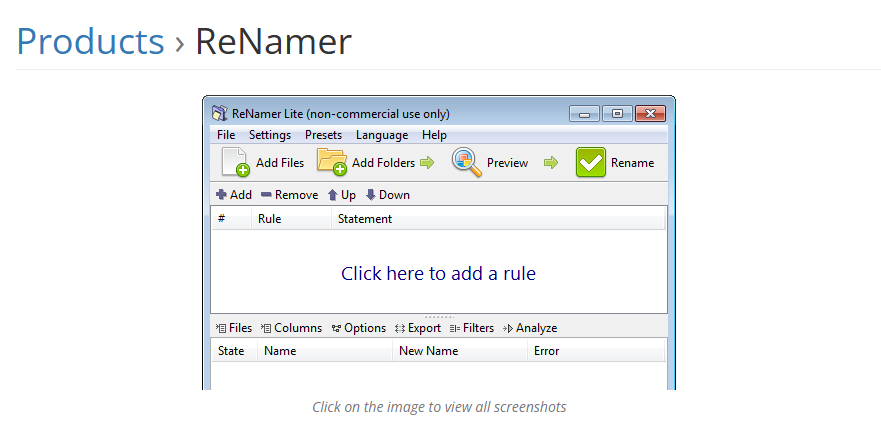Sort by Error column header
Image resolution: width=881 pixels, height=432 pixels.
pos(596,351)
